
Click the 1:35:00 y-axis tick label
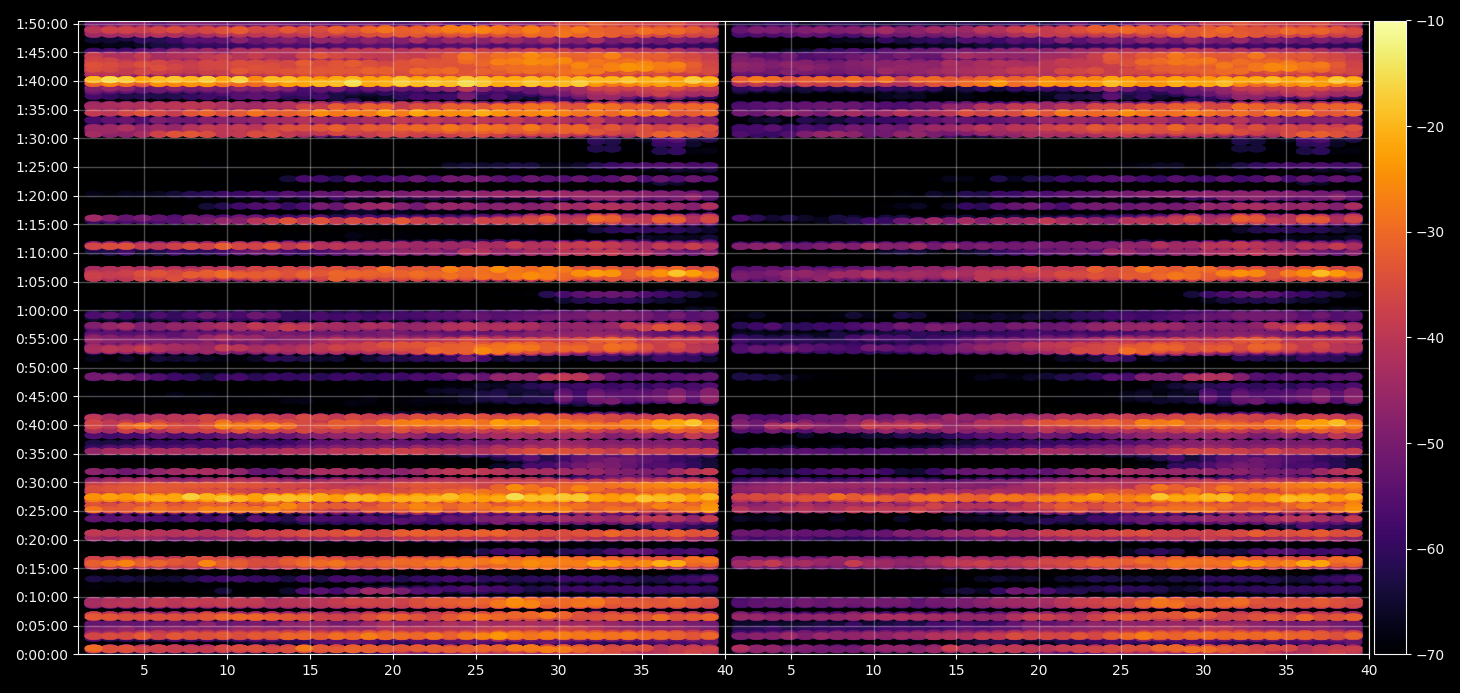(42, 109)
